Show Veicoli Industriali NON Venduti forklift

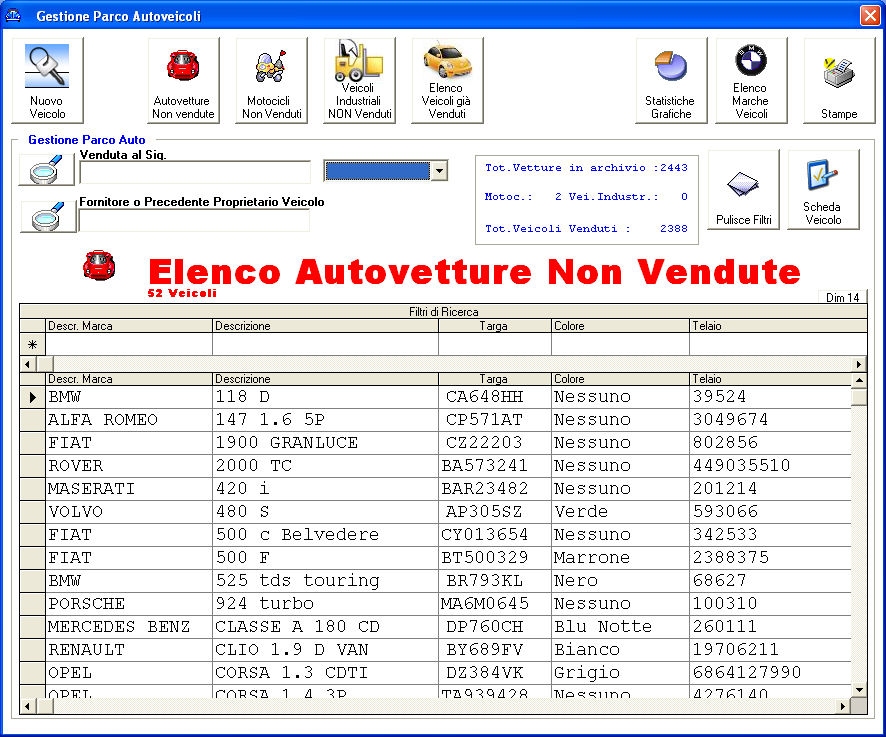click(x=359, y=80)
